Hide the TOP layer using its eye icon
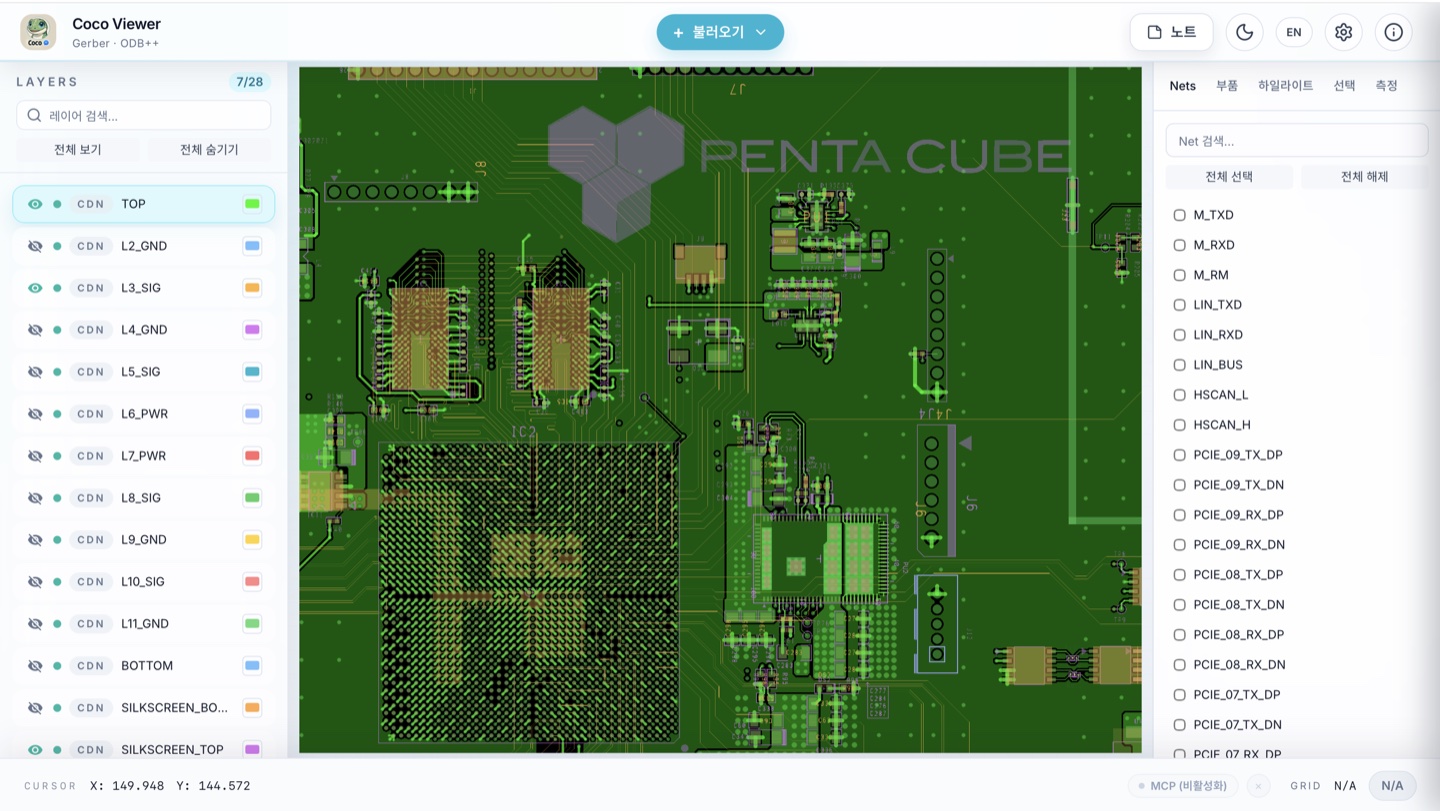The image size is (1440, 811). click(35, 204)
